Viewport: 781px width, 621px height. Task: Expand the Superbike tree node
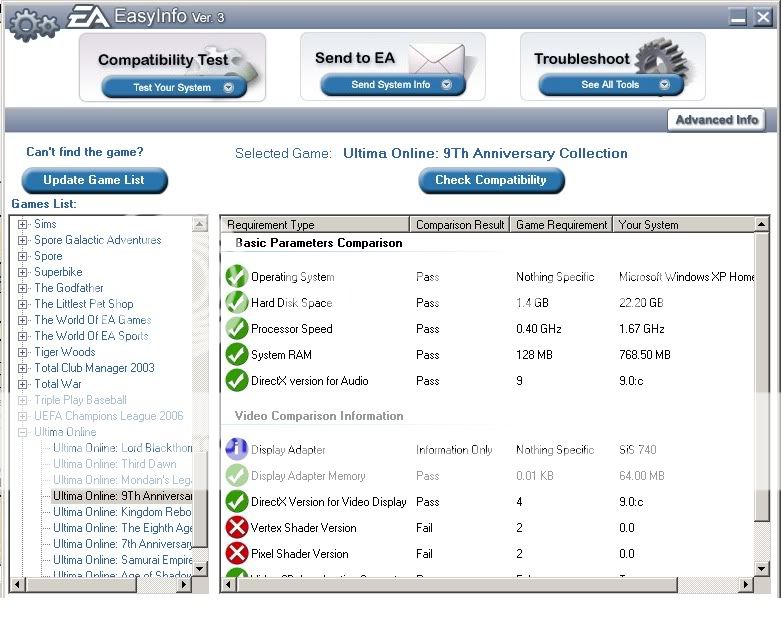(22, 272)
